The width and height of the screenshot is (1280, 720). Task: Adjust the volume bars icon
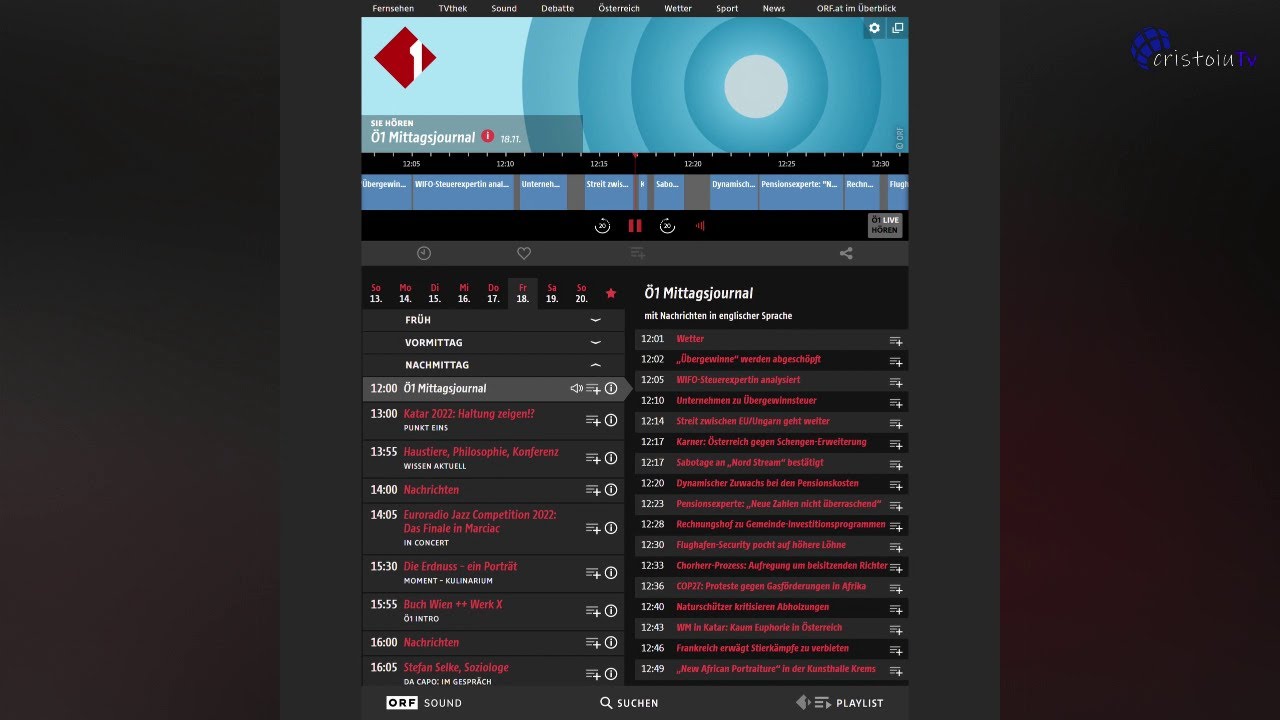click(x=700, y=226)
